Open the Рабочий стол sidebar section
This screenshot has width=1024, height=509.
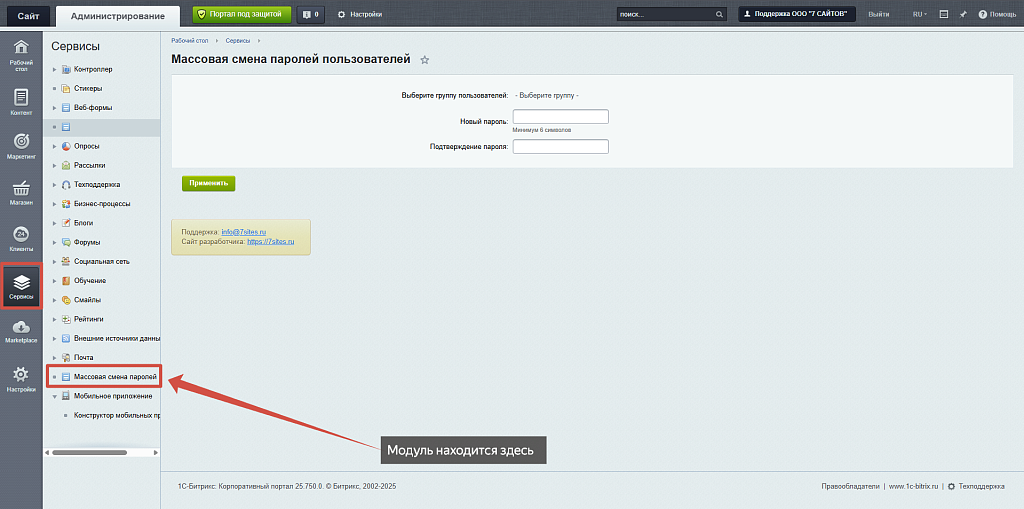20,54
